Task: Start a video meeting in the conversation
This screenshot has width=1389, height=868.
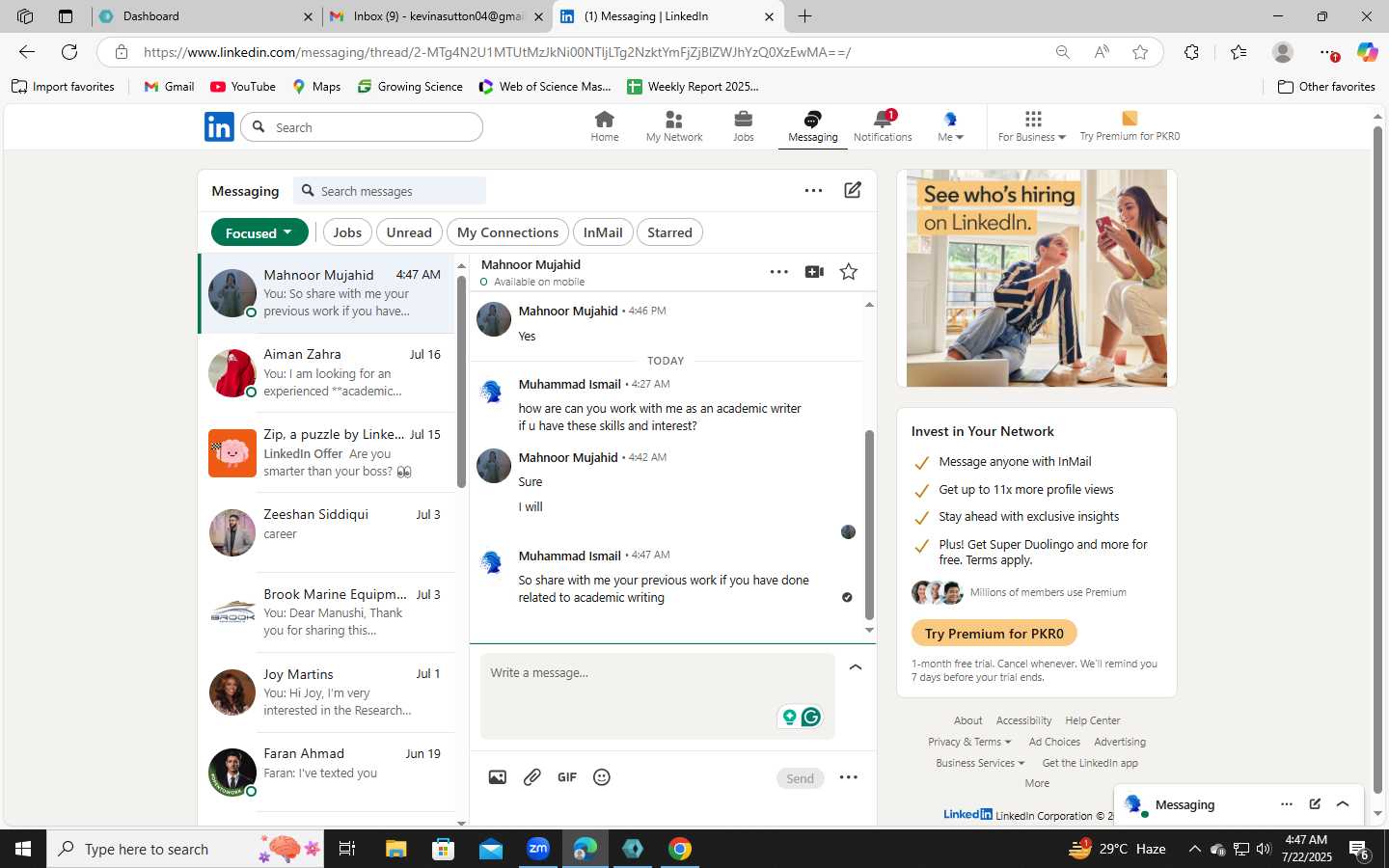Action: tap(814, 272)
